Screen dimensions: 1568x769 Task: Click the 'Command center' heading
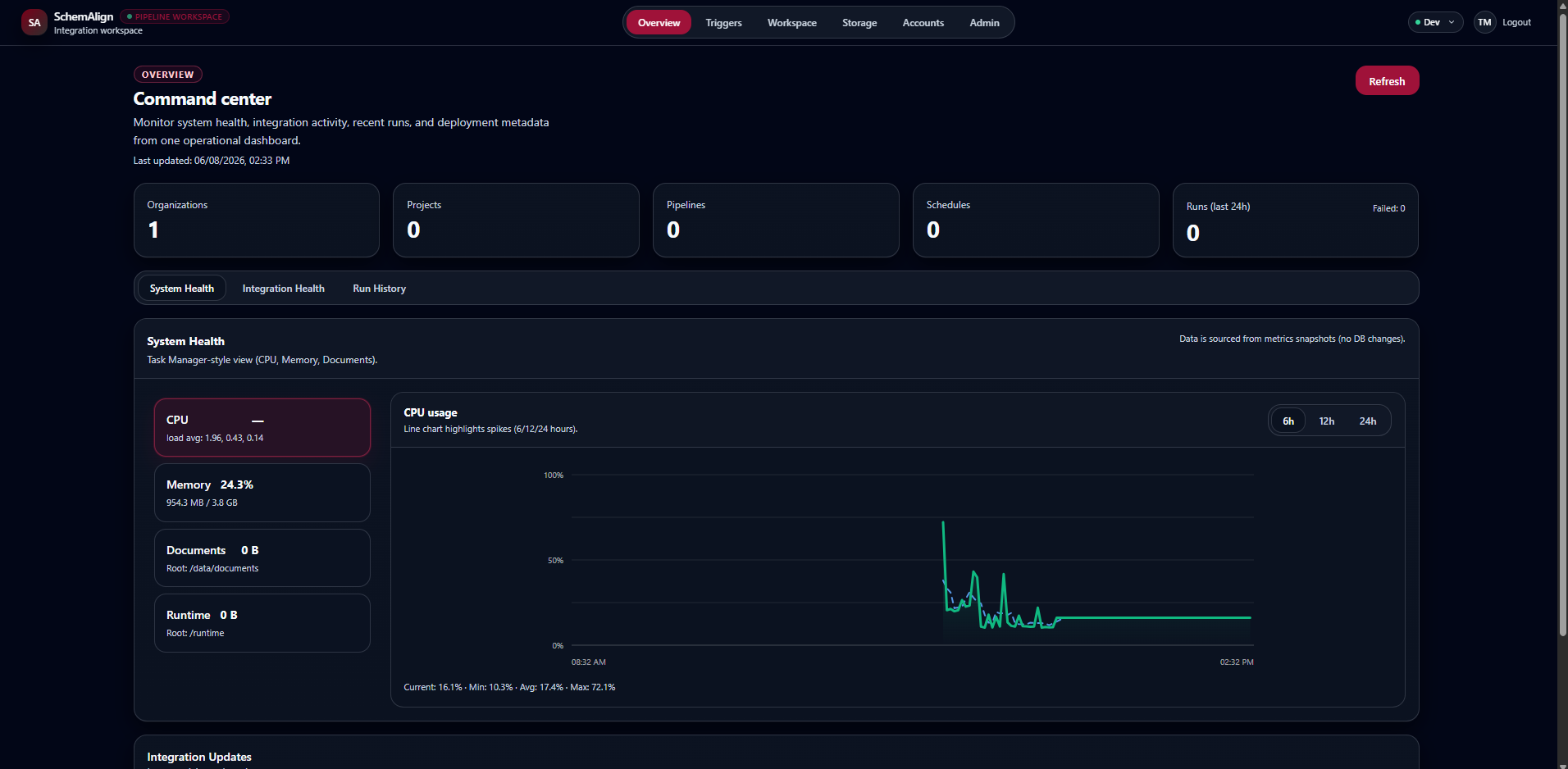203,99
